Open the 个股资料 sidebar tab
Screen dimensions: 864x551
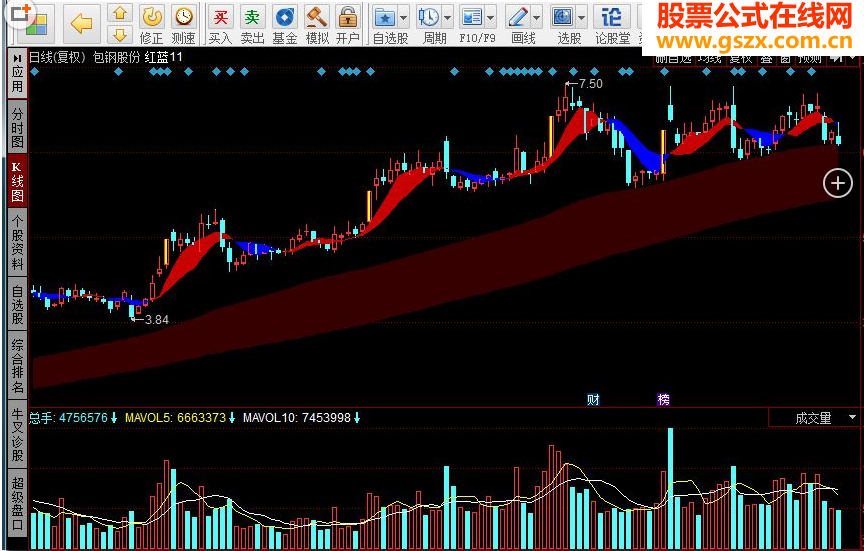(x=17, y=243)
